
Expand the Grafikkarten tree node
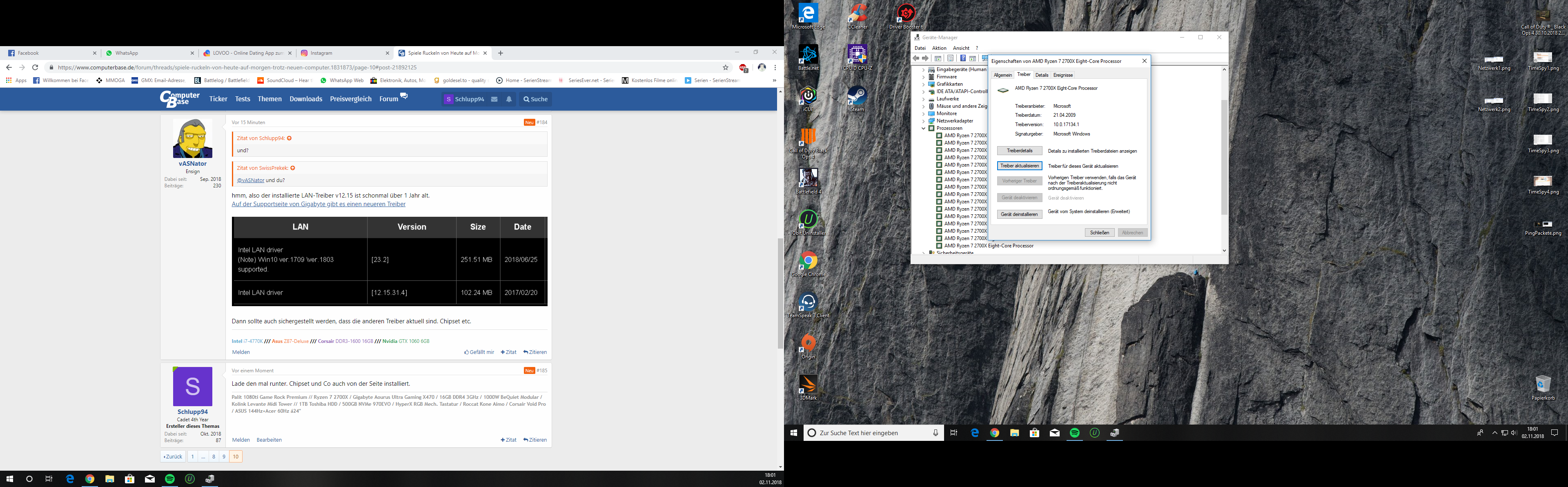[923, 84]
